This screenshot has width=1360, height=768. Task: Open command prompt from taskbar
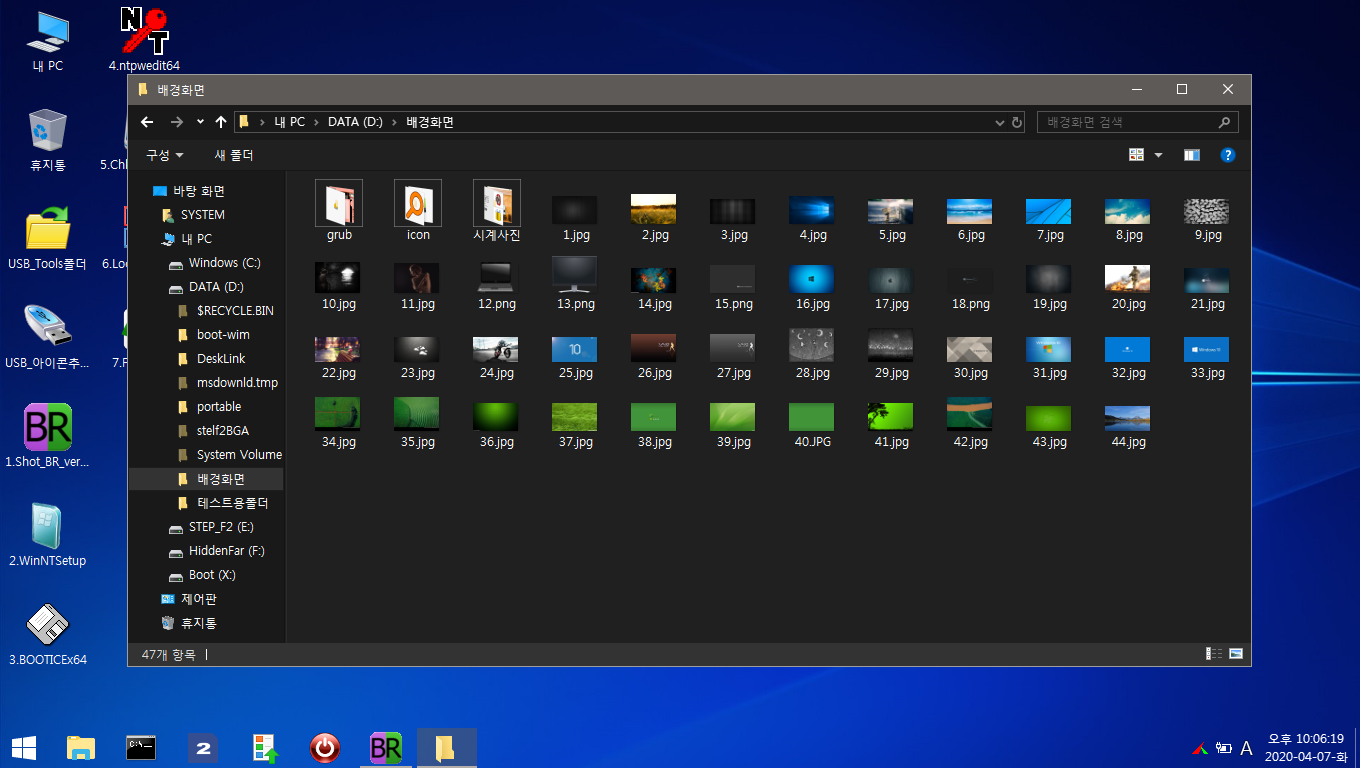(x=141, y=747)
